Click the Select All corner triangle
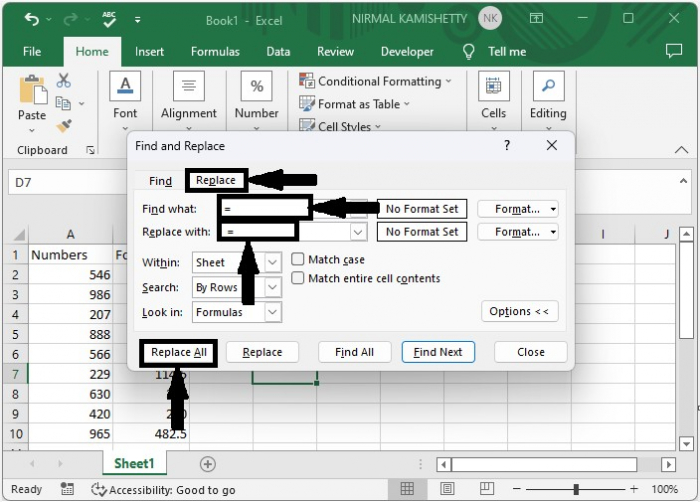This screenshot has width=700, height=502. [x=18, y=234]
